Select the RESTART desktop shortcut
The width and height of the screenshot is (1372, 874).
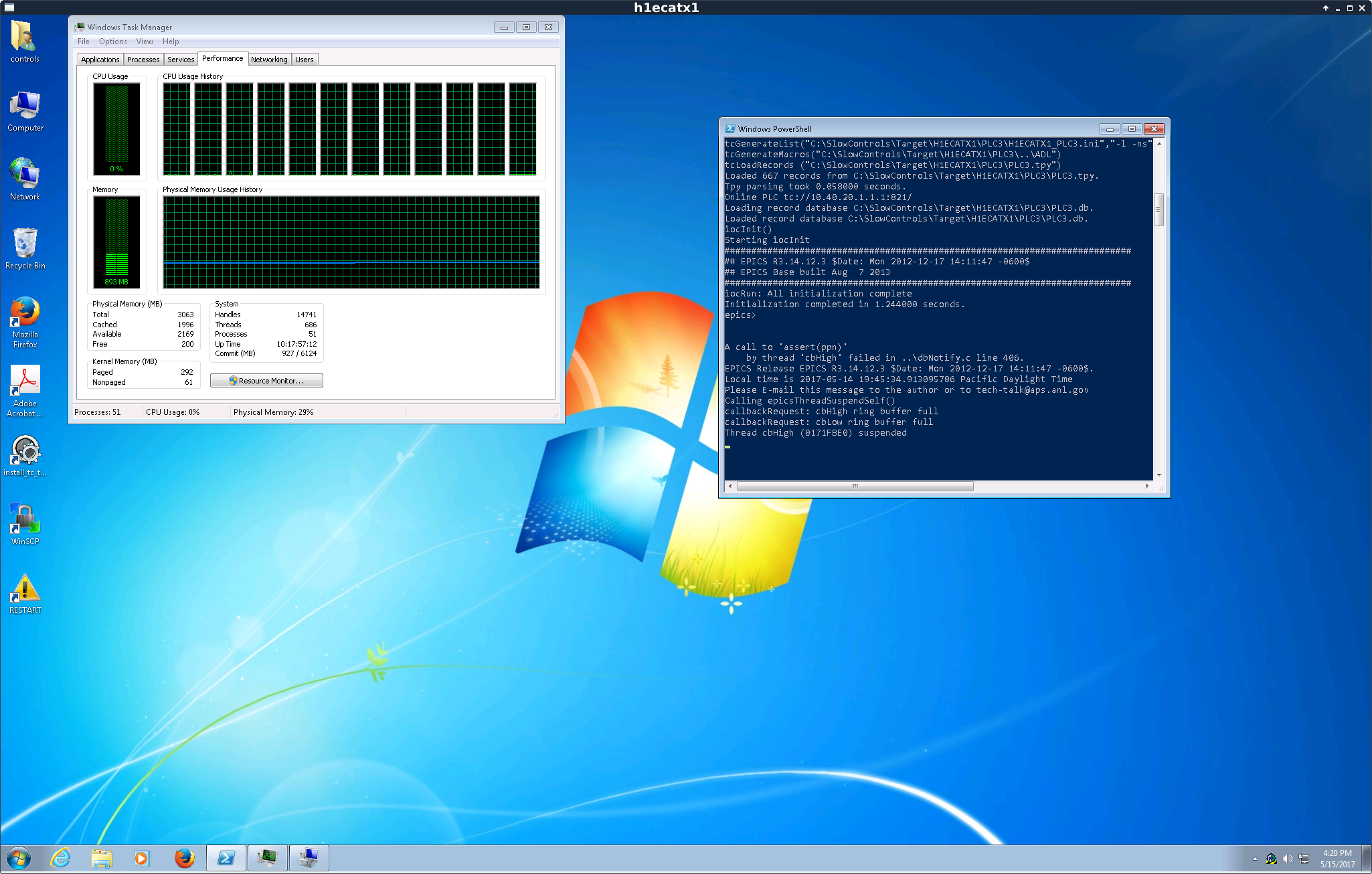tap(25, 594)
